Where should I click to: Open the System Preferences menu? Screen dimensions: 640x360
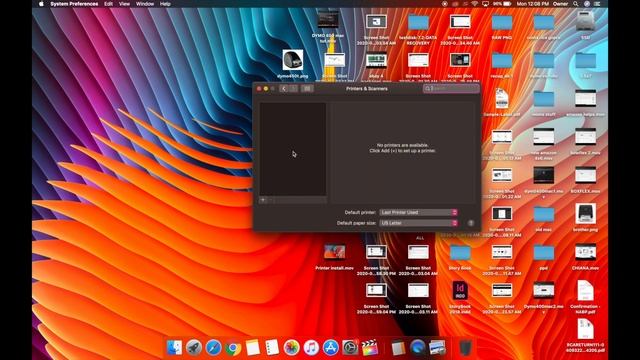pos(74,4)
